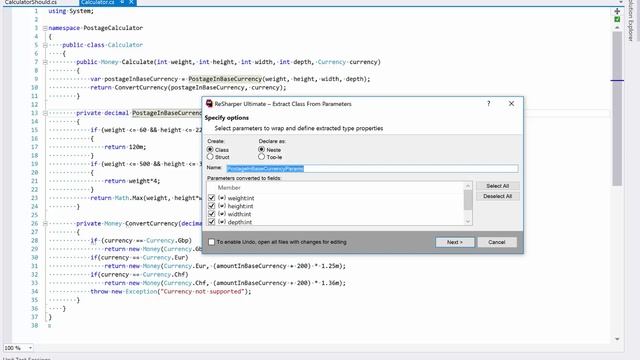Click the Math.Max call on line 23
This screenshot has height=360, width=640.
(129, 198)
